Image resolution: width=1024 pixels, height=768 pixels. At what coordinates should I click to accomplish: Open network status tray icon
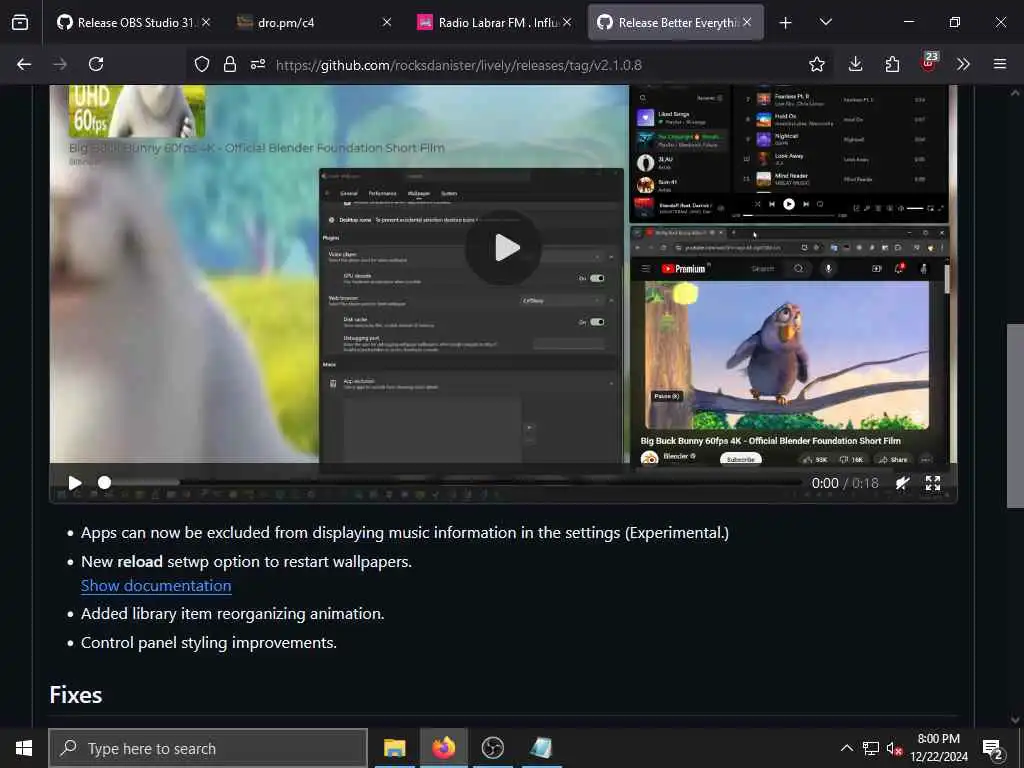(870, 748)
